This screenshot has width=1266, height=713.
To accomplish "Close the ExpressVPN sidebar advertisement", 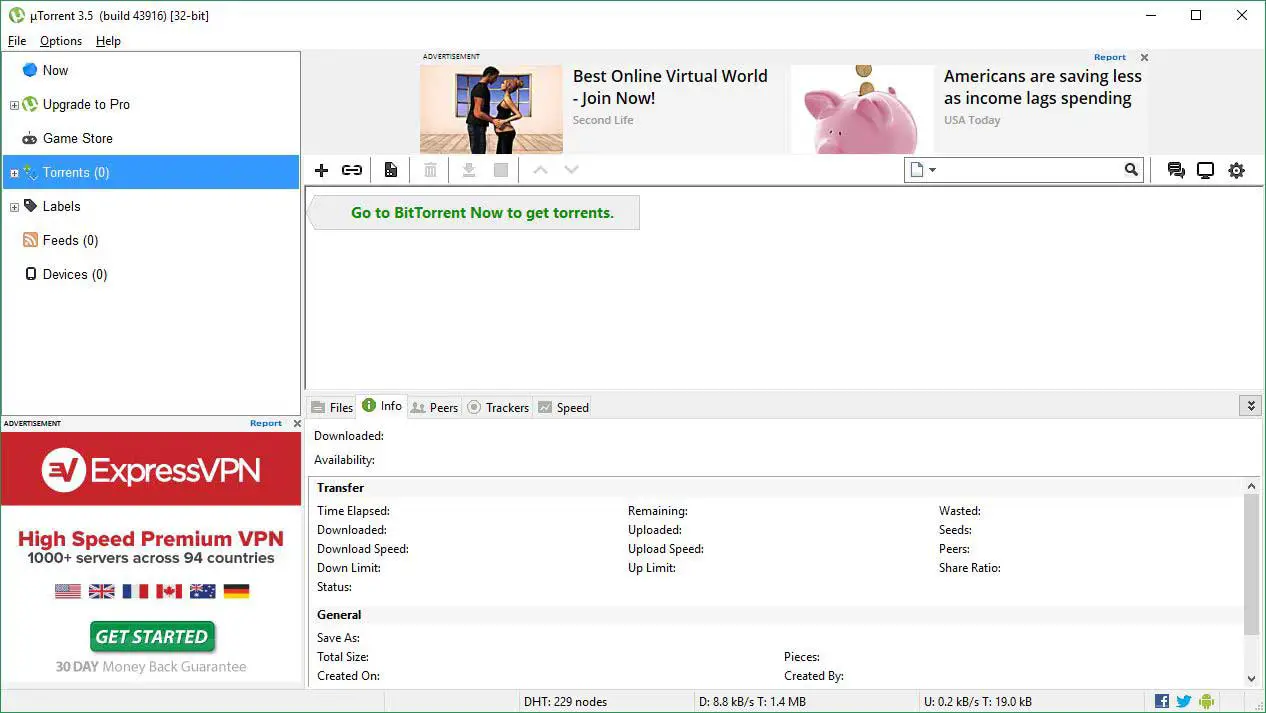I will 297,424.
